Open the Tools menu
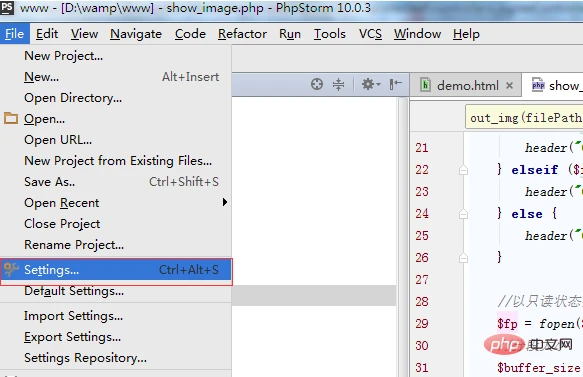The height and width of the screenshot is (377, 583). 330,34
